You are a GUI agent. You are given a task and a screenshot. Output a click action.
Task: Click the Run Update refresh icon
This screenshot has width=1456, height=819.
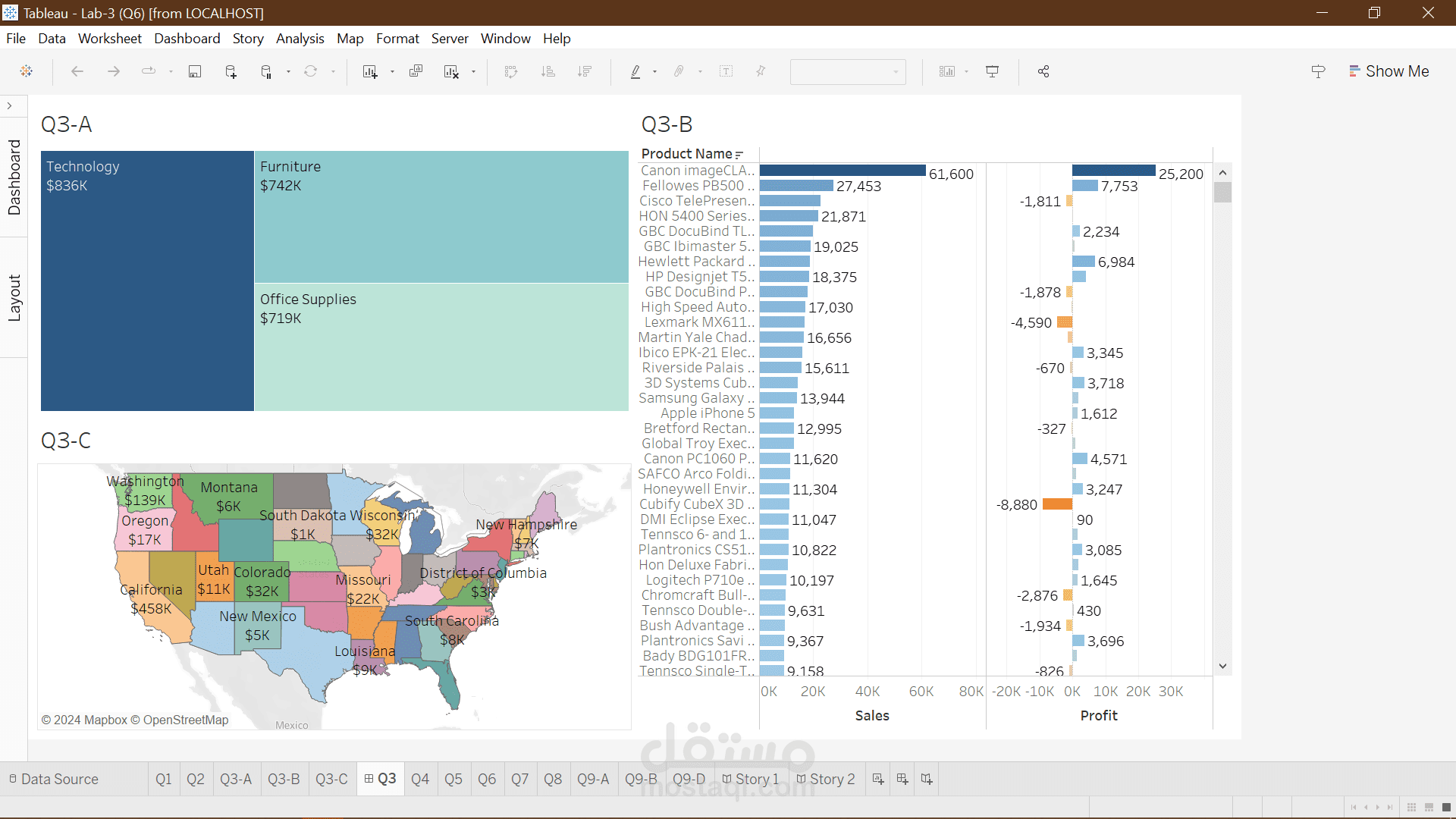pos(311,71)
